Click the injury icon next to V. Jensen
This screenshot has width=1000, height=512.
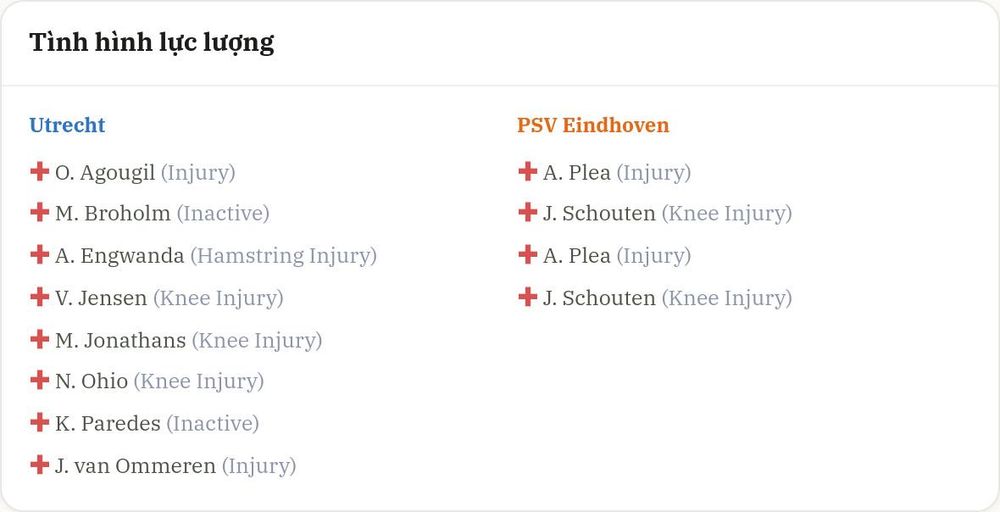(x=40, y=296)
